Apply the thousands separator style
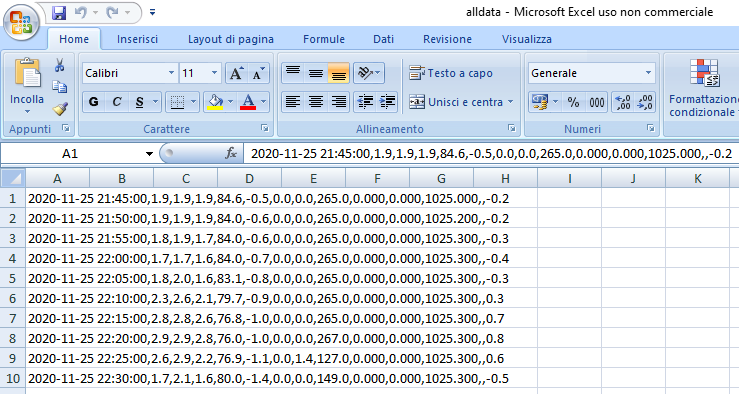 [x=596, y=102]
